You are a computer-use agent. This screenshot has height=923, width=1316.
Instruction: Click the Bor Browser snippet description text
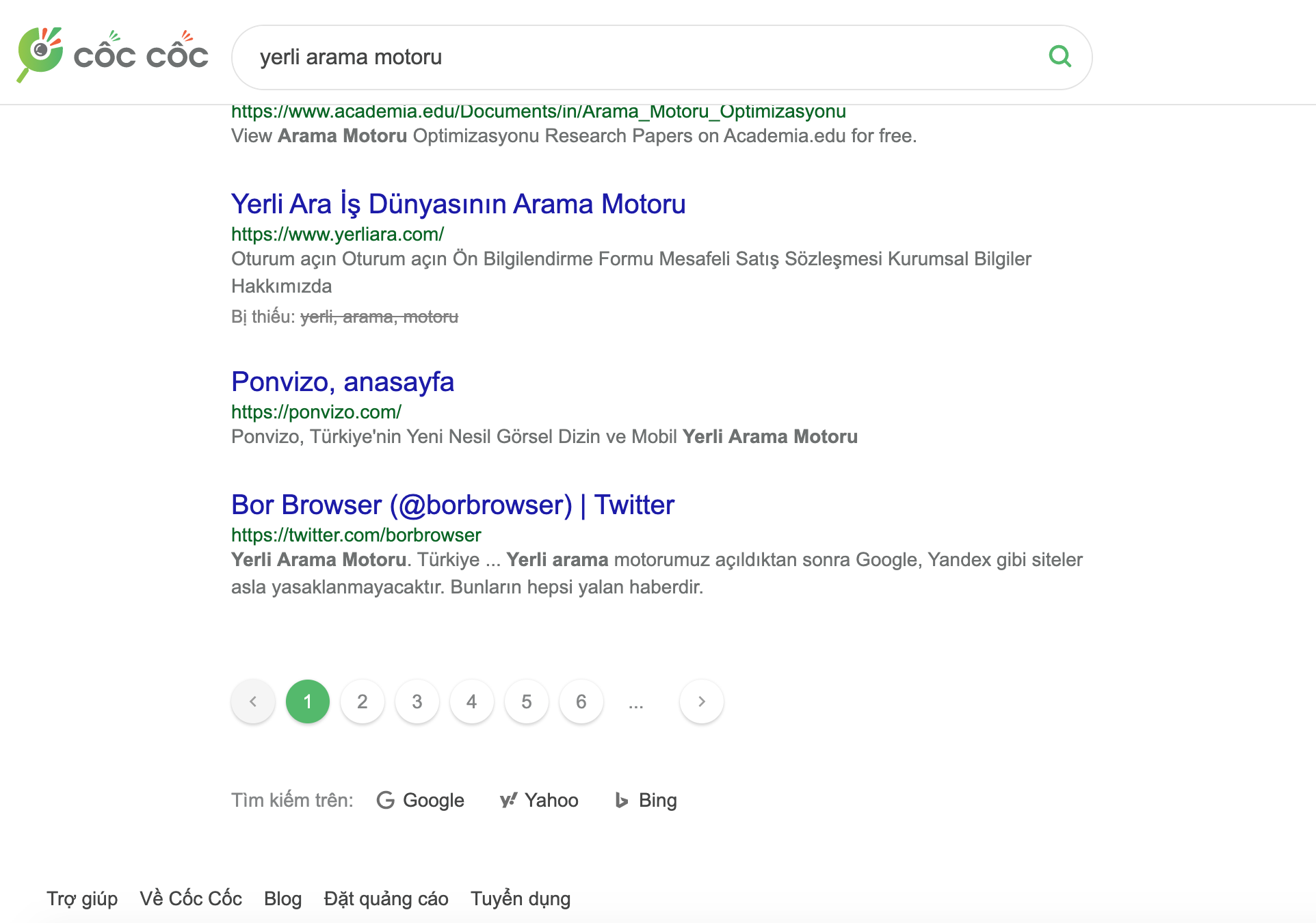[657, 574]
